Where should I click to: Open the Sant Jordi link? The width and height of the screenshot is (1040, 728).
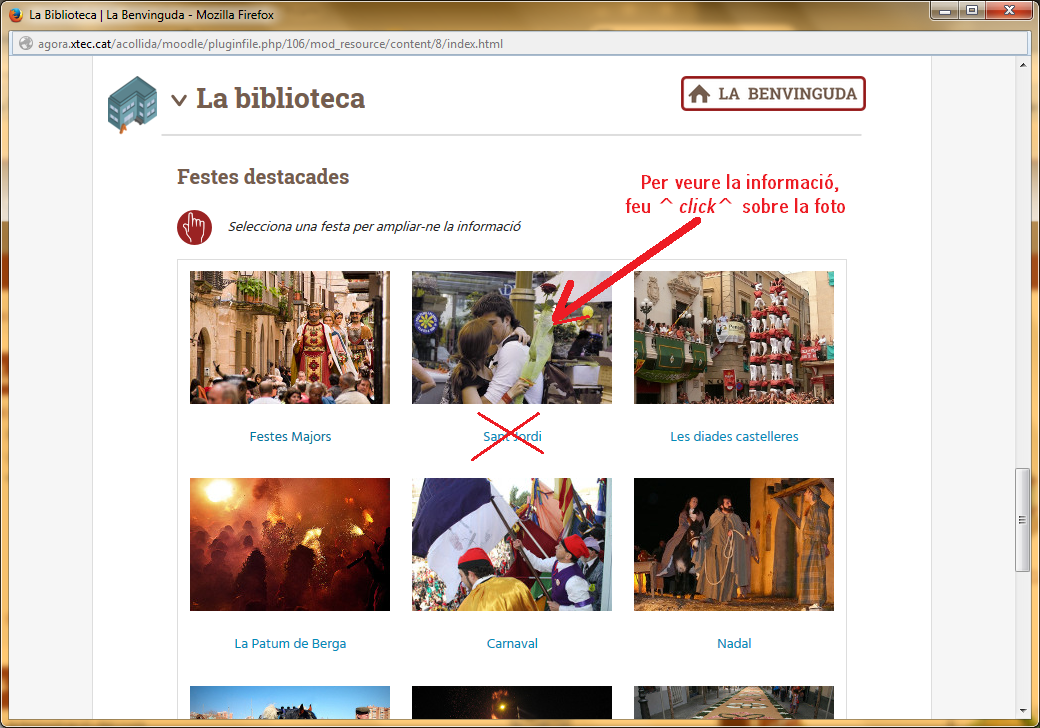tap(512, 437)
